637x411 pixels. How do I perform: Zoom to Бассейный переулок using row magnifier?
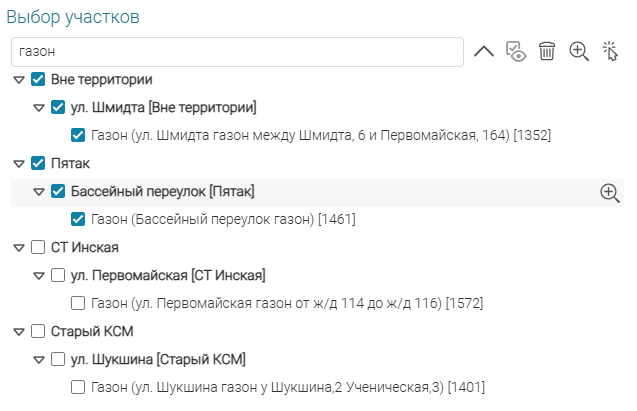click(609, 193)
